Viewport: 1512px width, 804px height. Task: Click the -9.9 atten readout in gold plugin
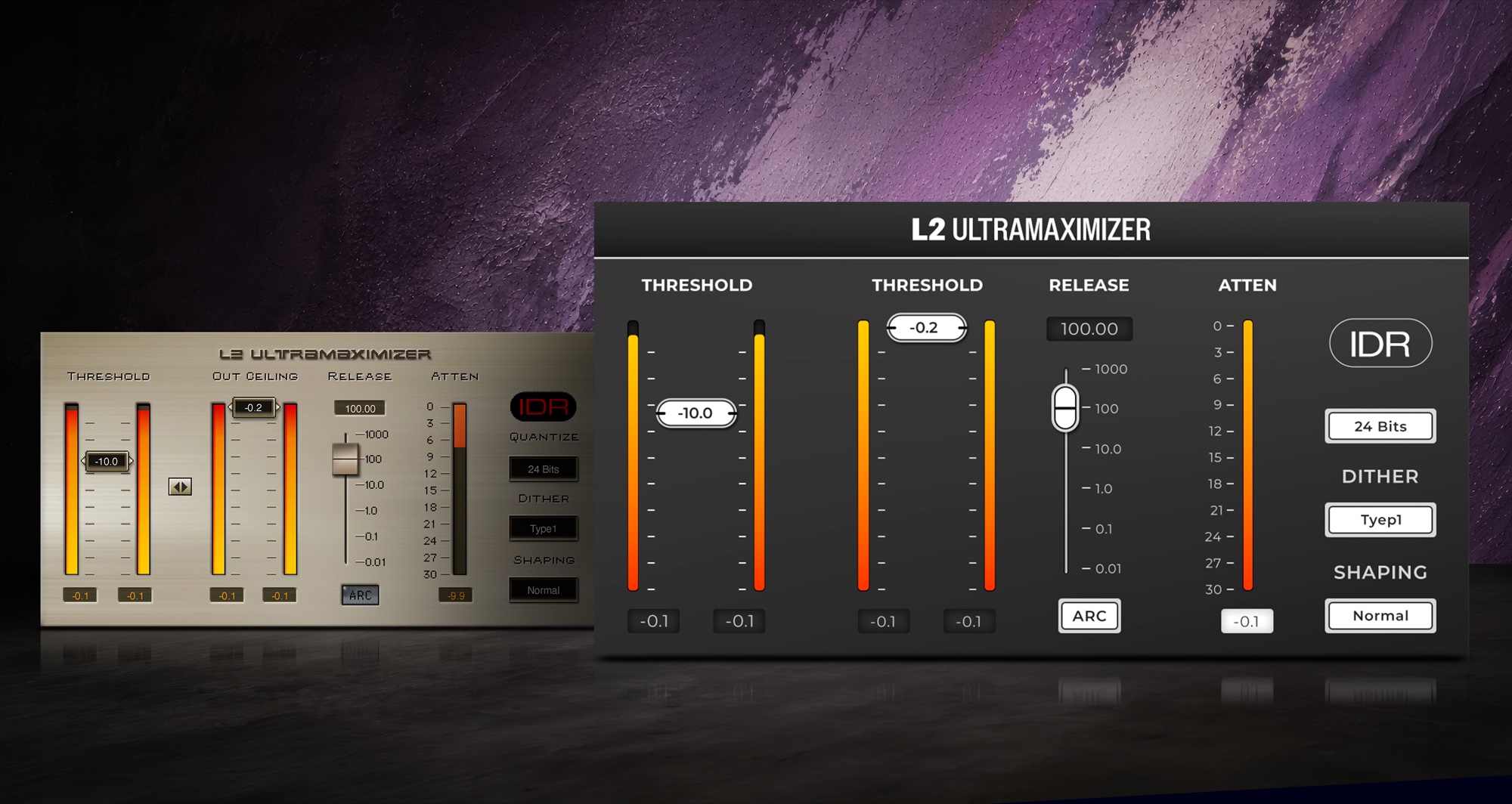tap(456, 595)
